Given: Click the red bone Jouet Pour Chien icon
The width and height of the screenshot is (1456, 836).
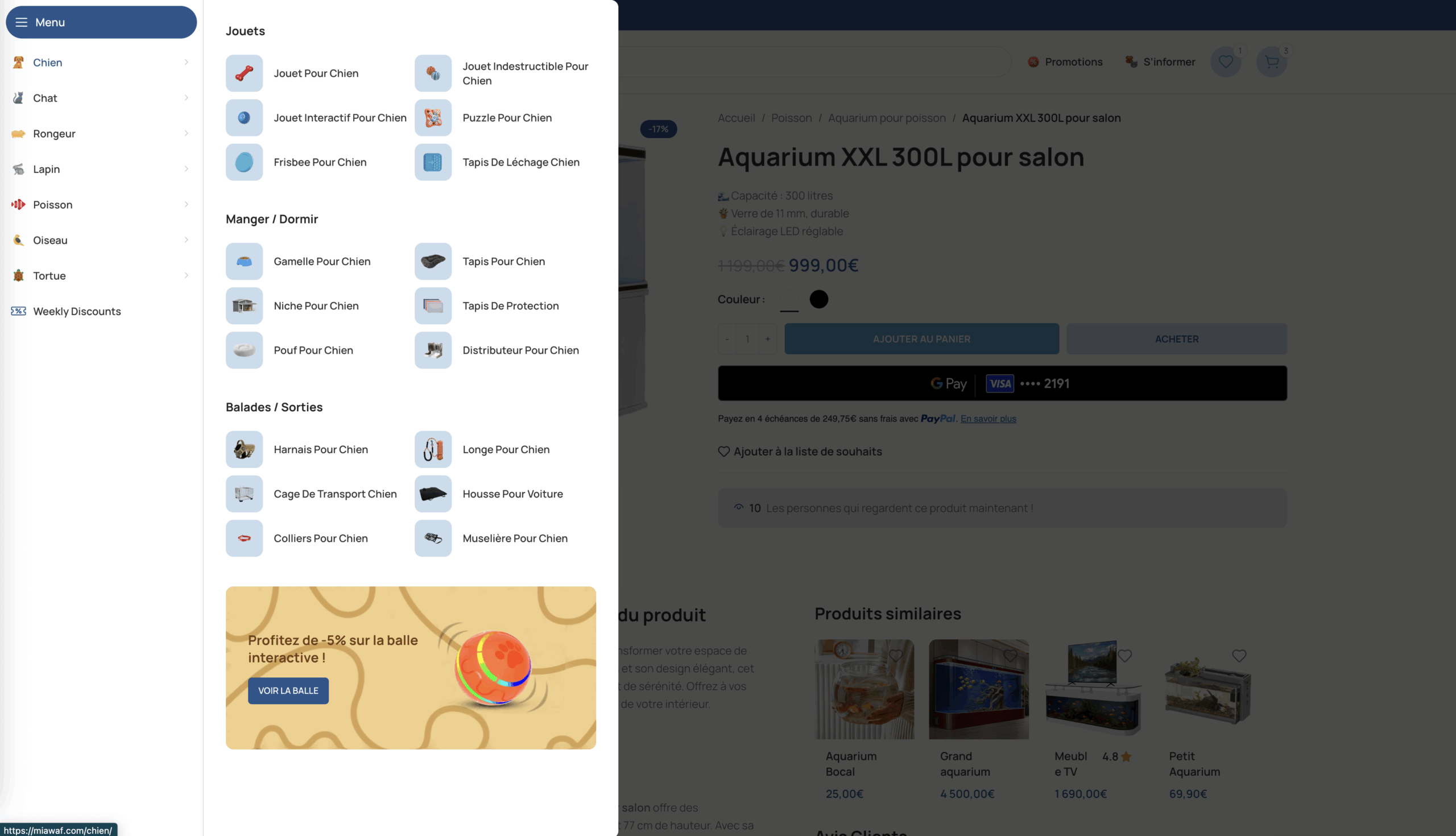Looking at the screenshot, I should click(244, 73).
